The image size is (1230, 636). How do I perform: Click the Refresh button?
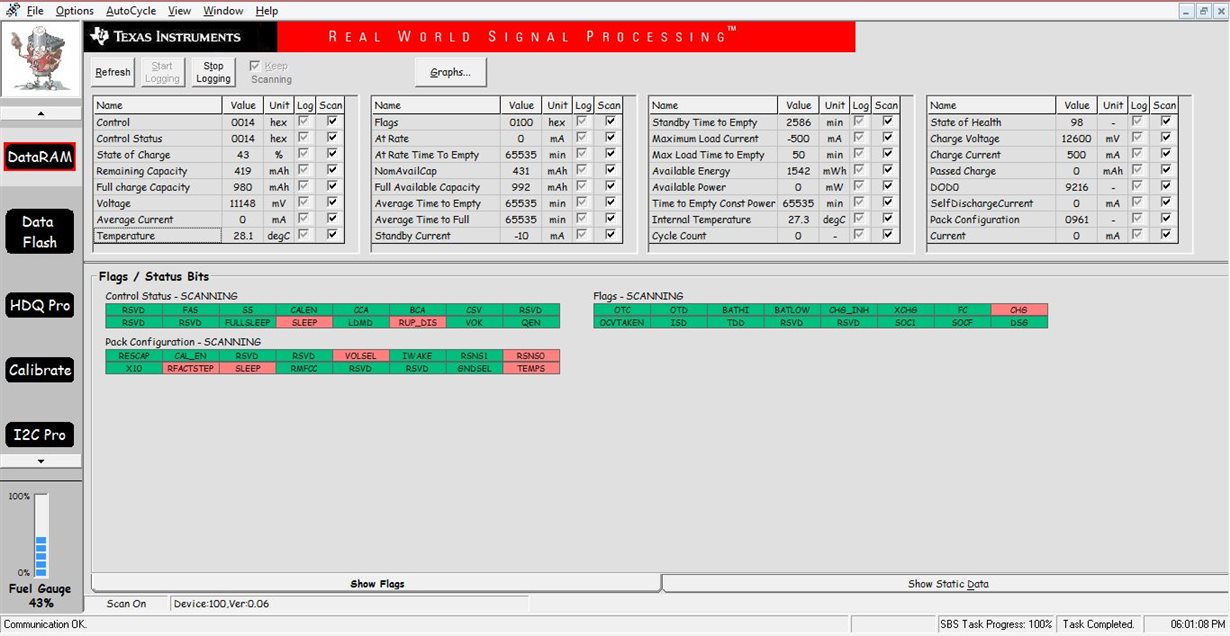click(113, 72)
